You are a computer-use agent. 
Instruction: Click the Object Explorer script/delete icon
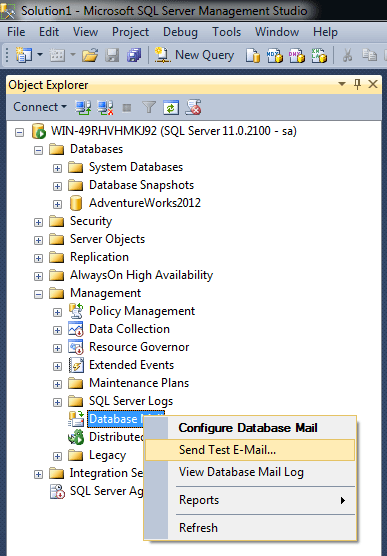[193, 107]
